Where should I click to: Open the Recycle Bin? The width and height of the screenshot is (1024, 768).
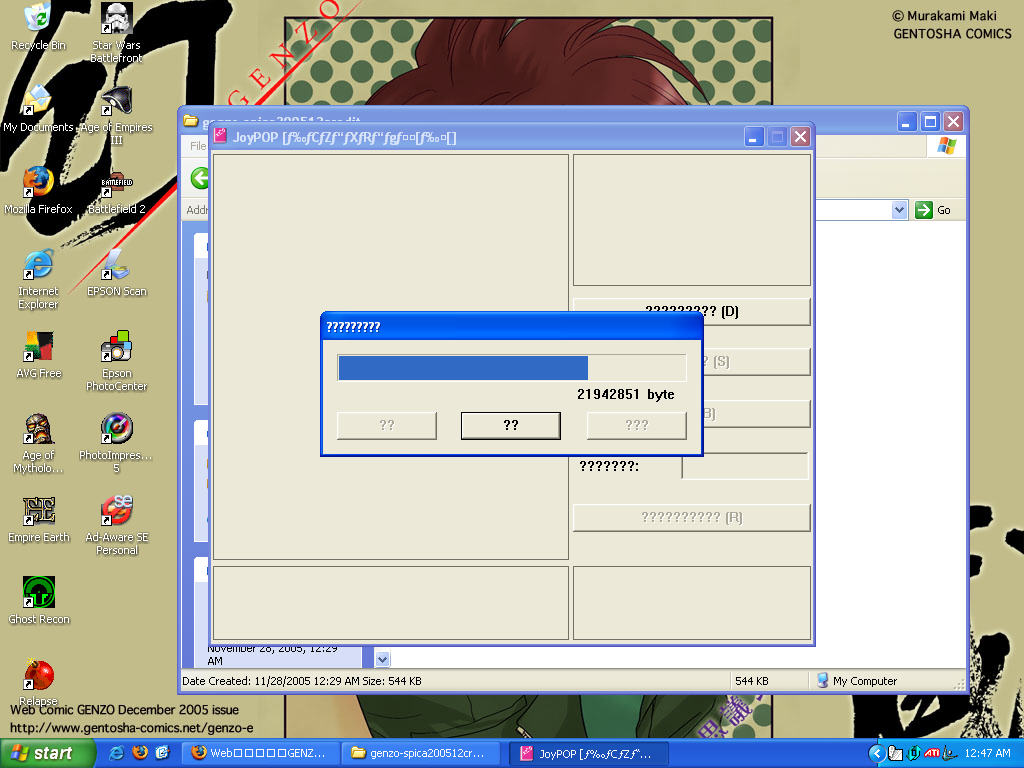point(38,20)
